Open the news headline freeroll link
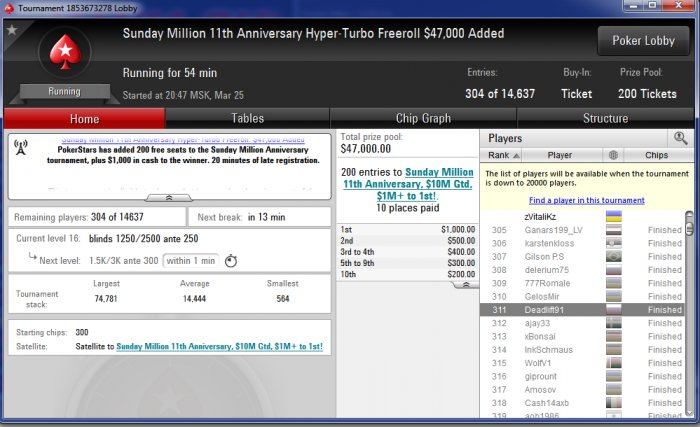The height and width of the screenshot is (427, 700). [x=183, y=140]
